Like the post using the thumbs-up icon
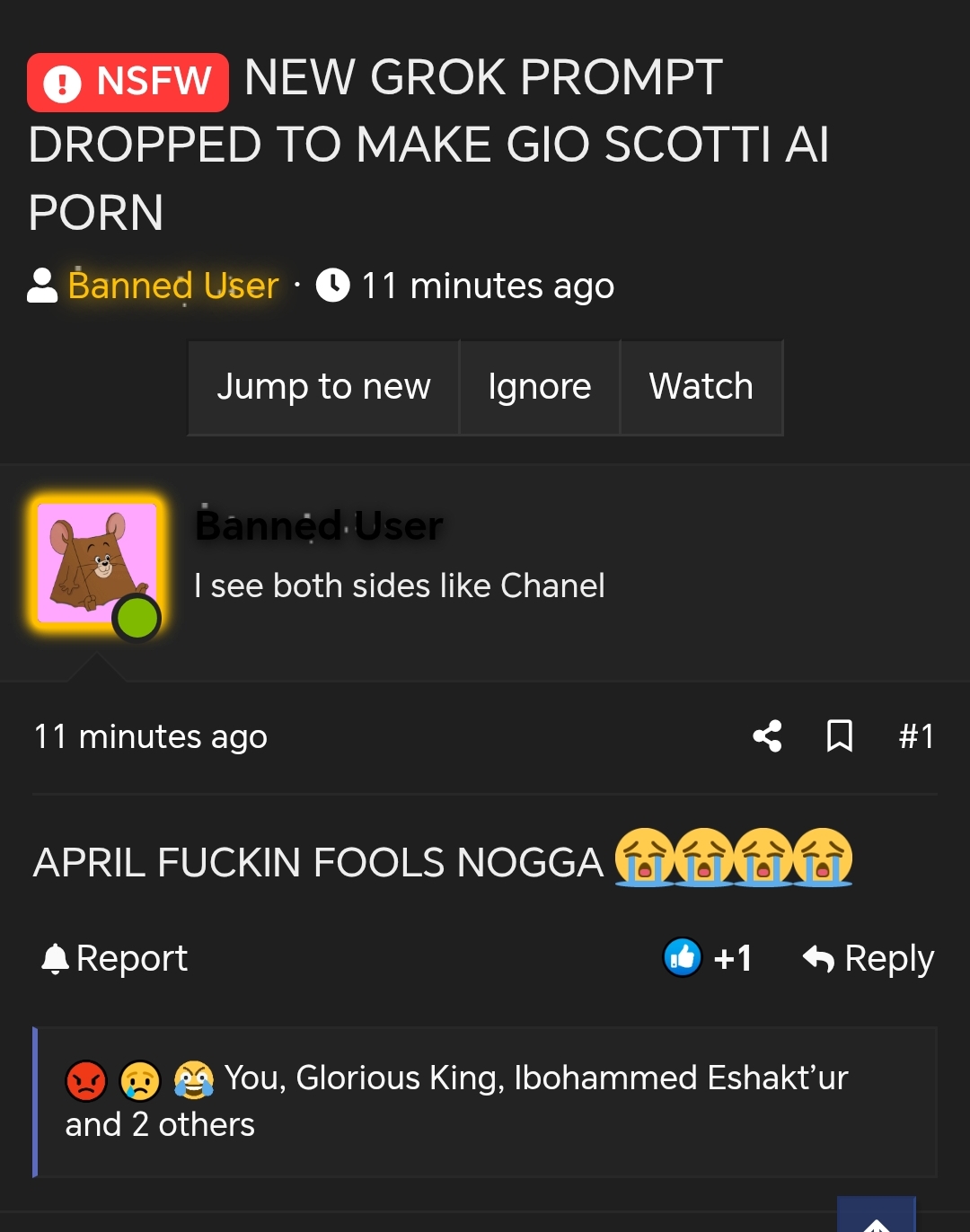Viewport: 970px width, 1232px height. [682, 957]
